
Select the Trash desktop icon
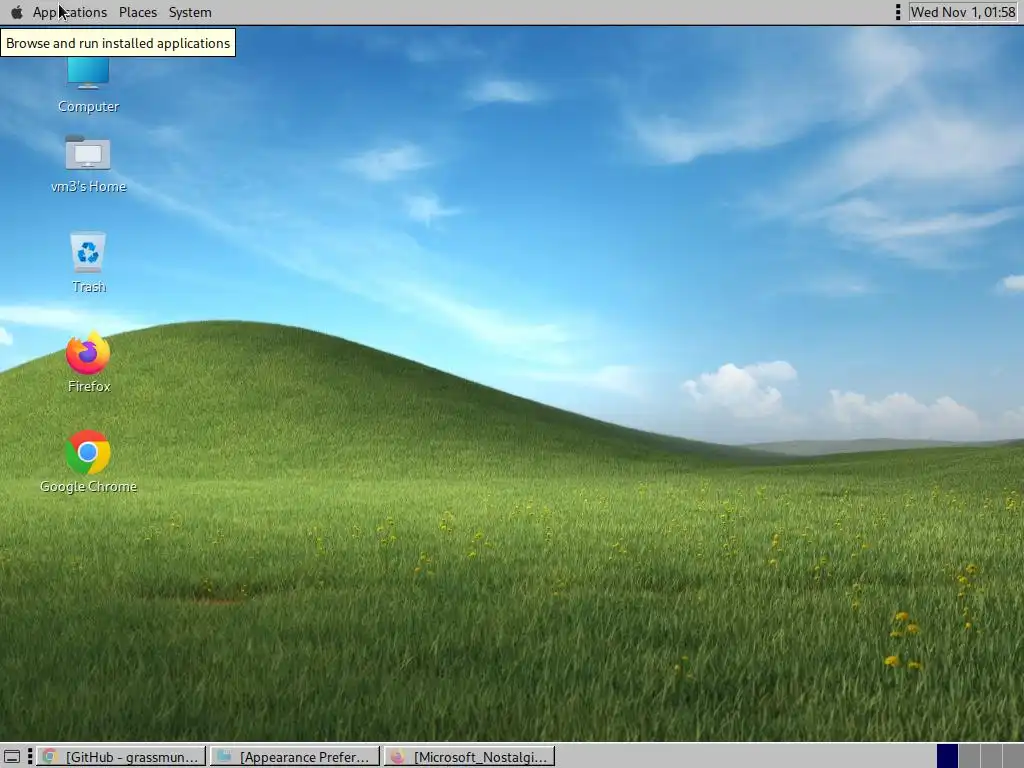(88, 251)
